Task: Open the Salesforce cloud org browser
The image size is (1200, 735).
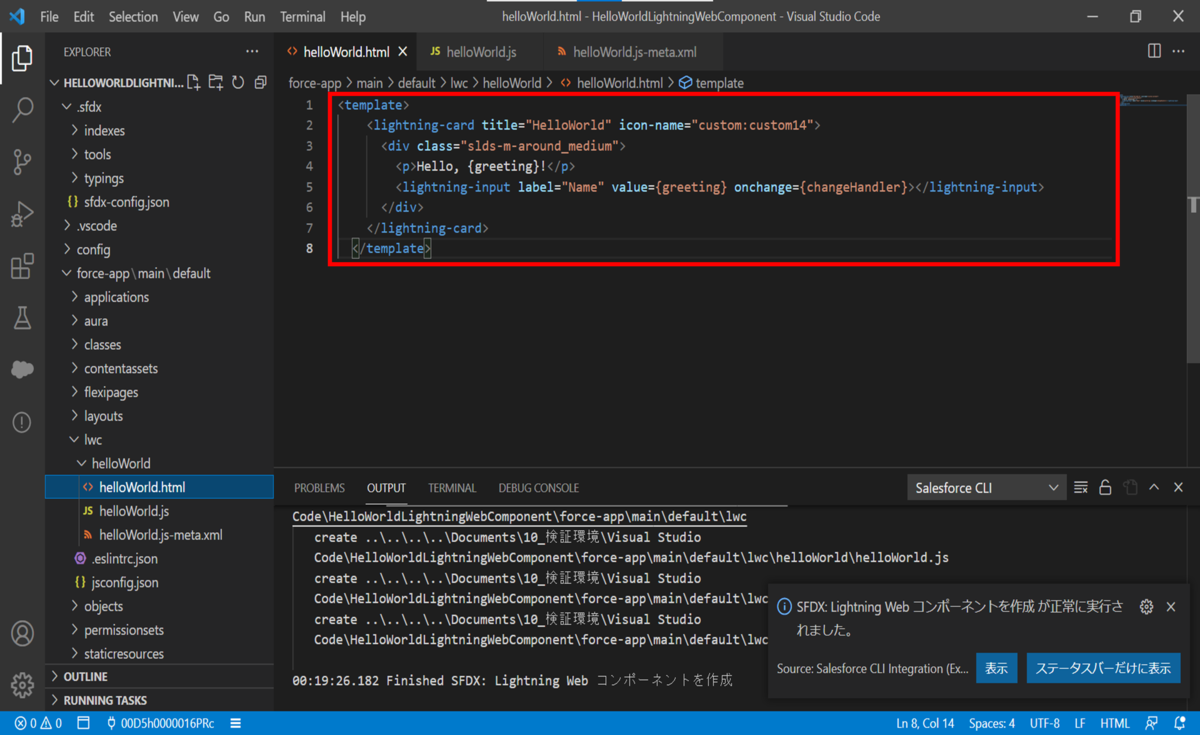Action: pos(22,370)
